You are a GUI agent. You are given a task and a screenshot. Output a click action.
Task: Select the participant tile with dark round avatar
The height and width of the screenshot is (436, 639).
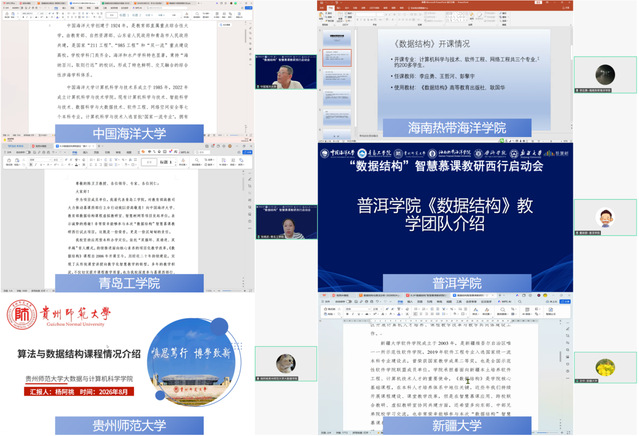click(605, 75)
